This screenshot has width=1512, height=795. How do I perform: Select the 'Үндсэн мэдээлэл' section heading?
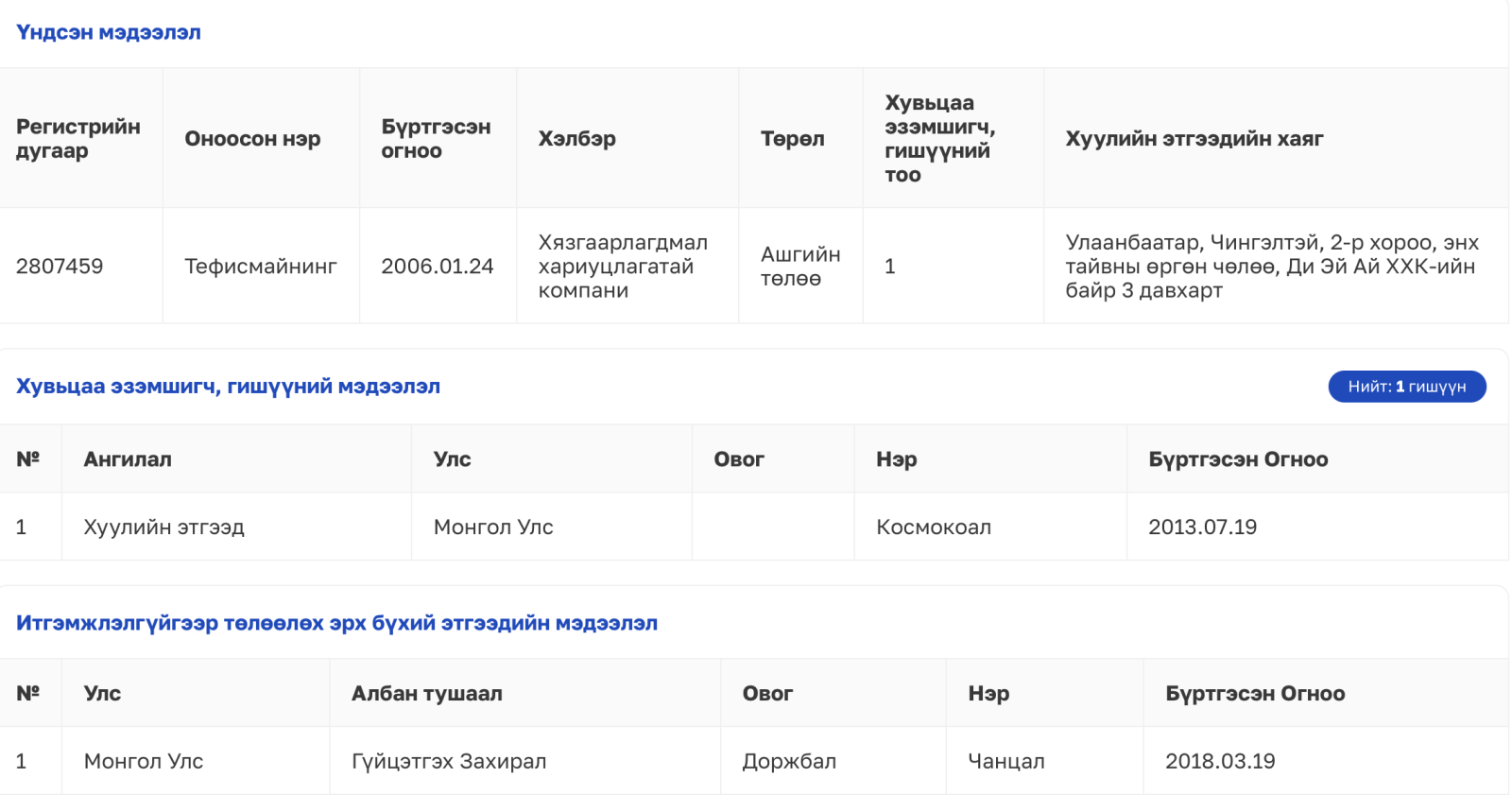[109, 32]
